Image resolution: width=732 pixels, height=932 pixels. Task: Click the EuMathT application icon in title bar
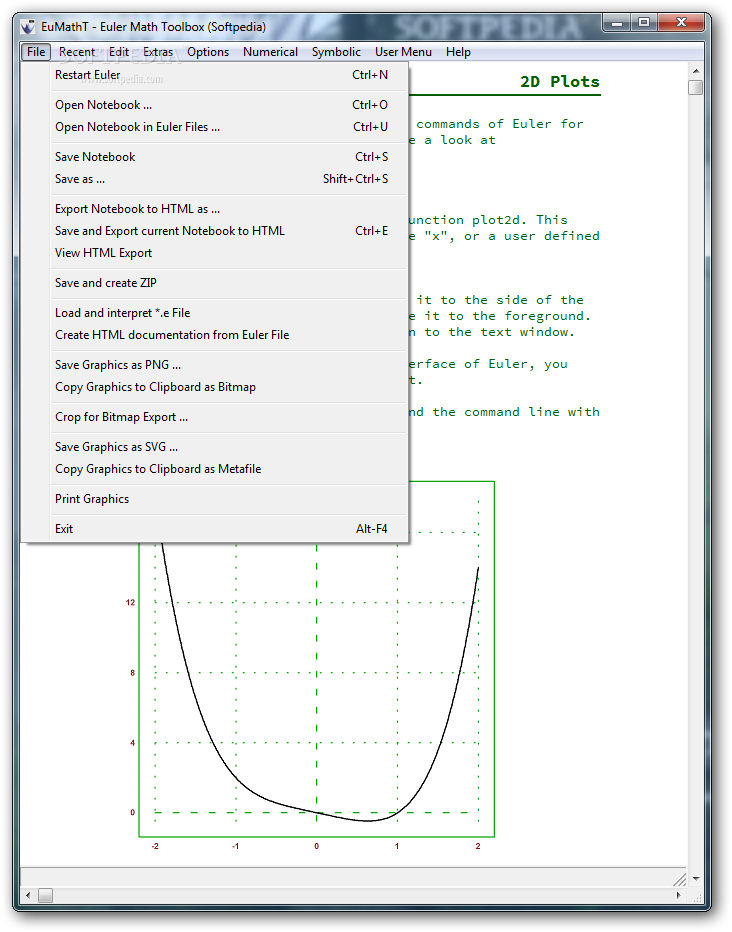click(x=28, y=27)
